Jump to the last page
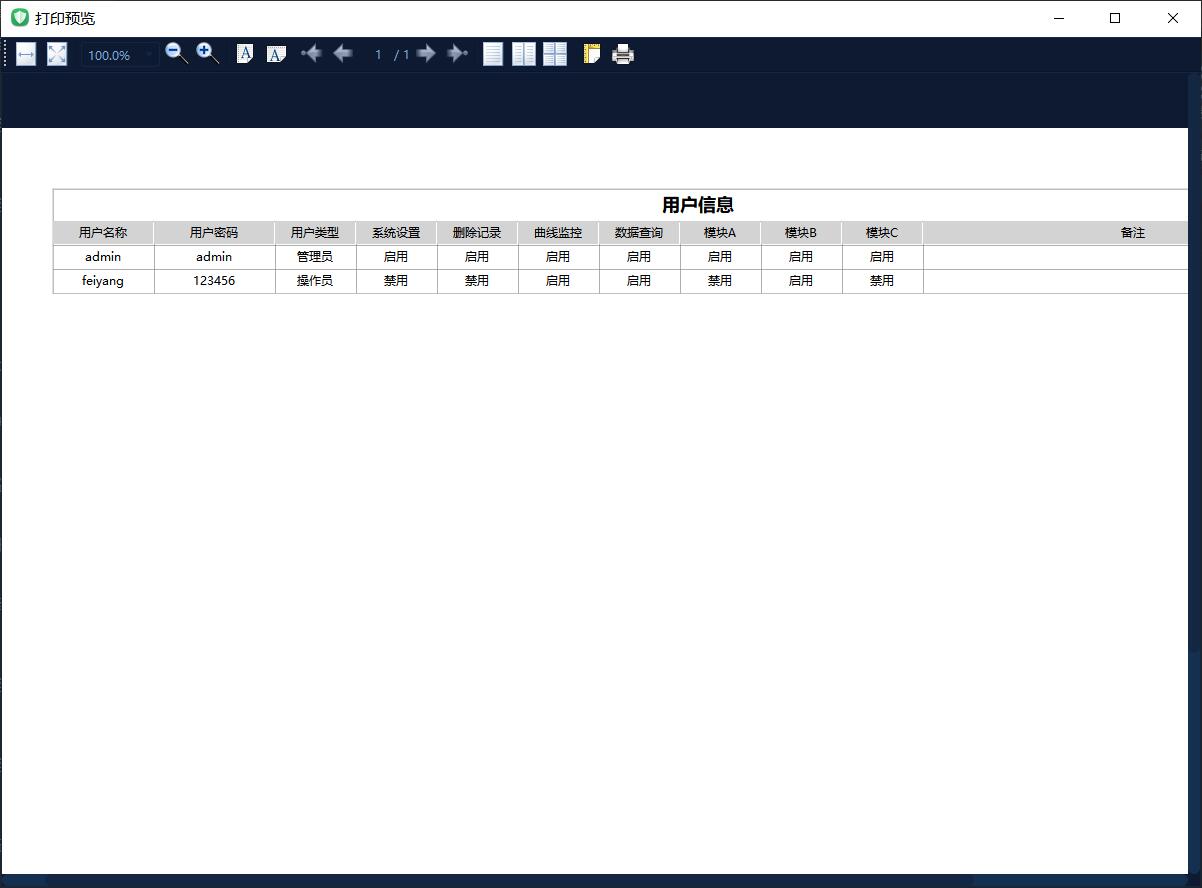The height and width of the screenshot is (888, 1202). click(x=457, y=54)
